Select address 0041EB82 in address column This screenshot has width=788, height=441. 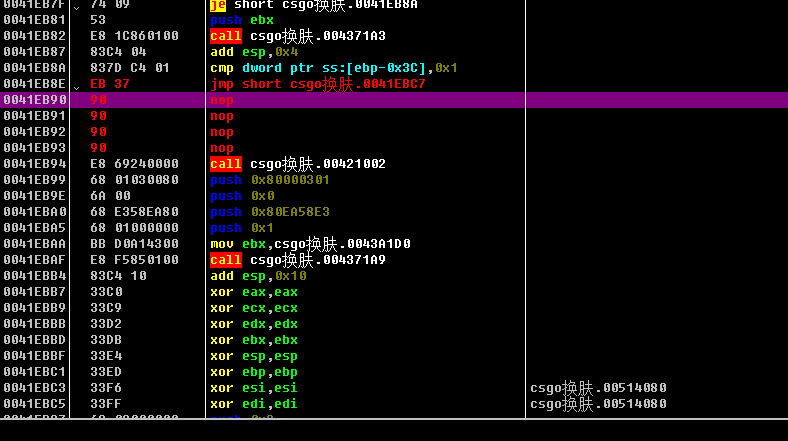[34, 36]
